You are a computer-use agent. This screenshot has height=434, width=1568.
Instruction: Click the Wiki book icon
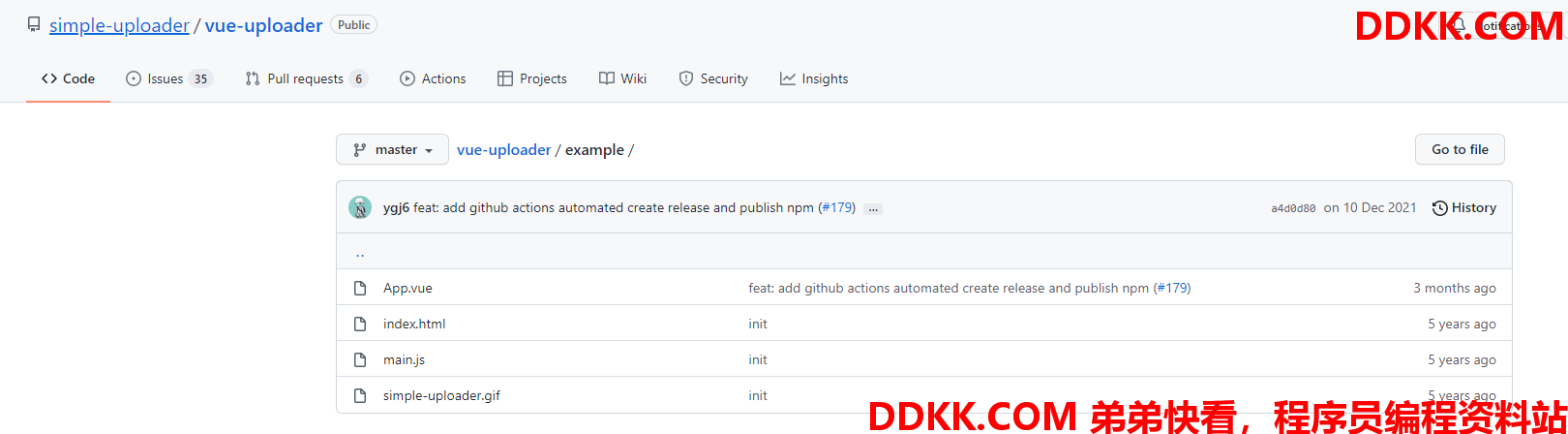pyautogui.click(x=607, y=78)
